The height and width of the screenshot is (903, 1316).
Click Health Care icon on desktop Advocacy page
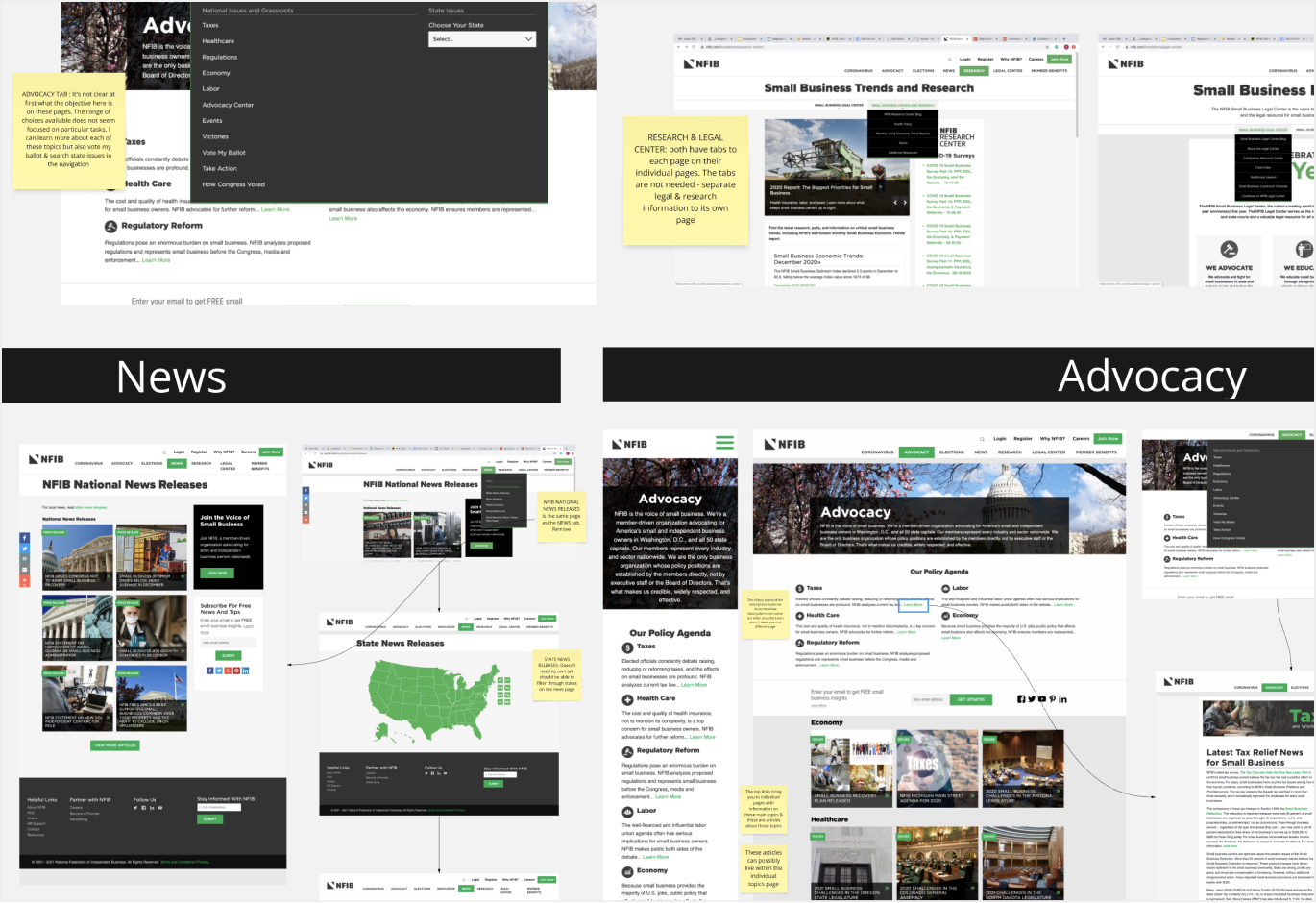(799, 615)
